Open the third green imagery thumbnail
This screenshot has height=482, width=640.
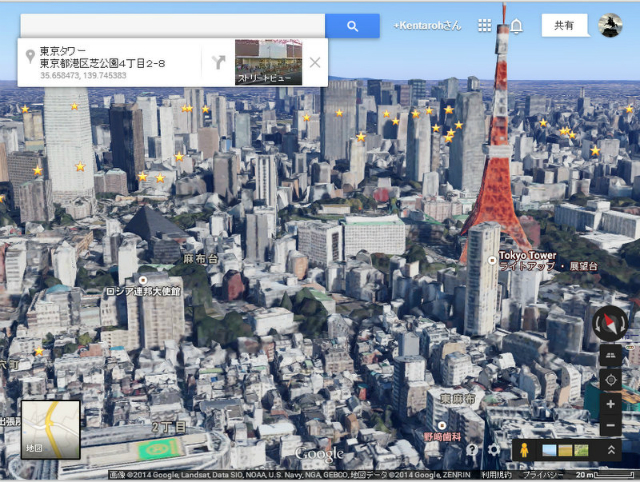pos(581,450)
